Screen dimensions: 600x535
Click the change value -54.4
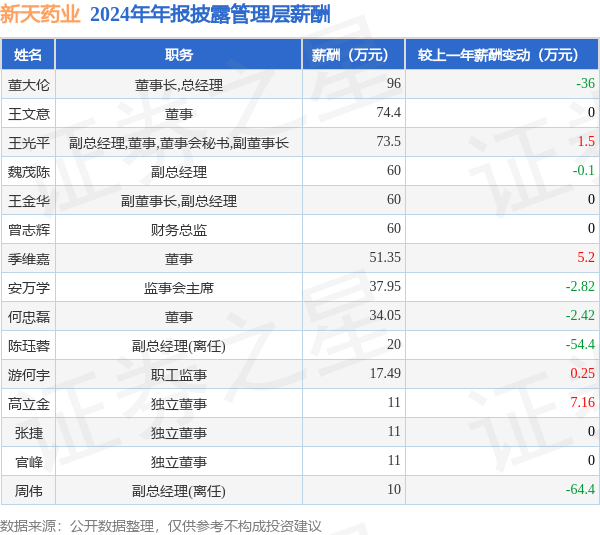(x=580, y=345)
